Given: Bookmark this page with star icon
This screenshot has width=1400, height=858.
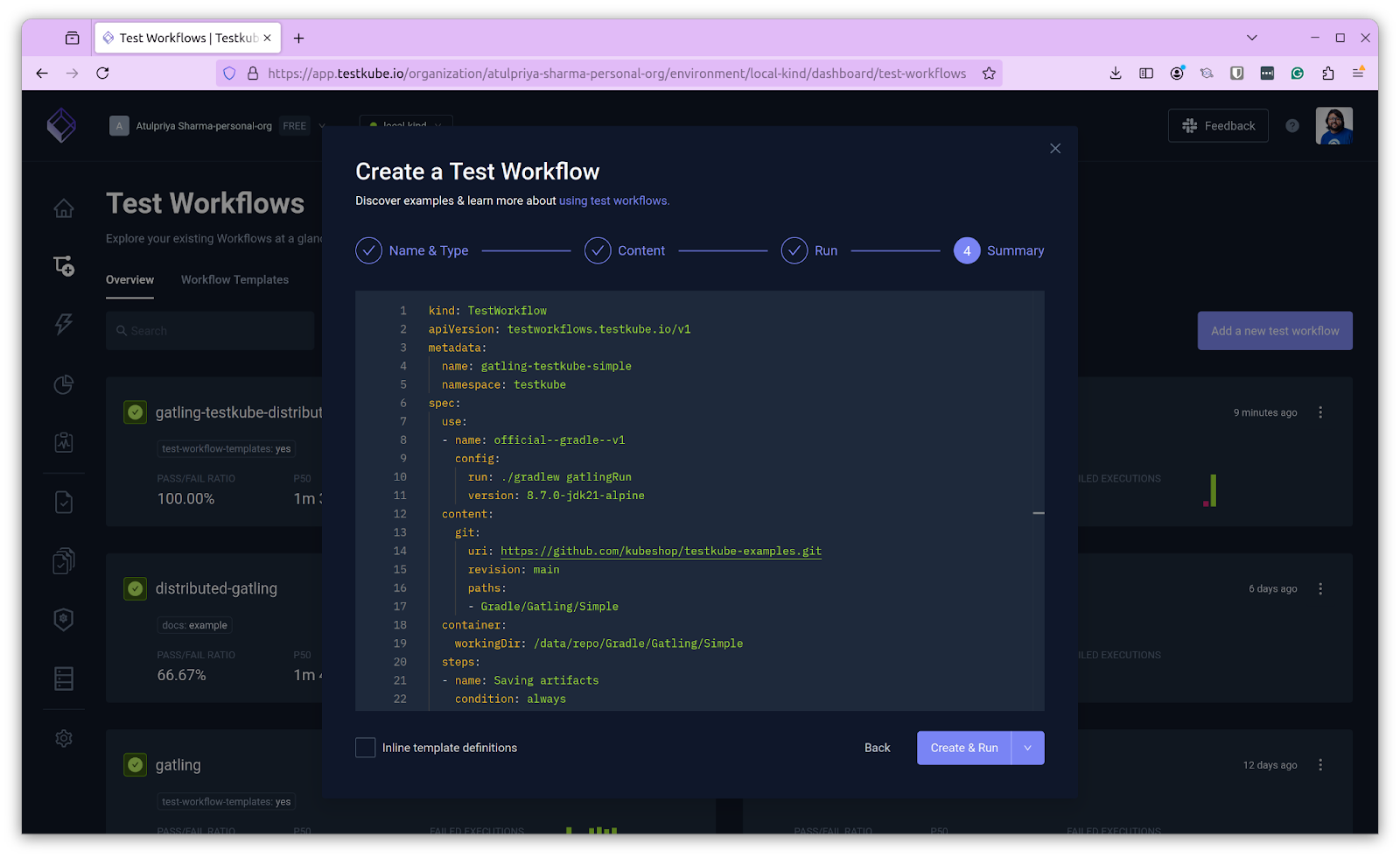Looking at the screenshot, I should (x=989, y=74).
